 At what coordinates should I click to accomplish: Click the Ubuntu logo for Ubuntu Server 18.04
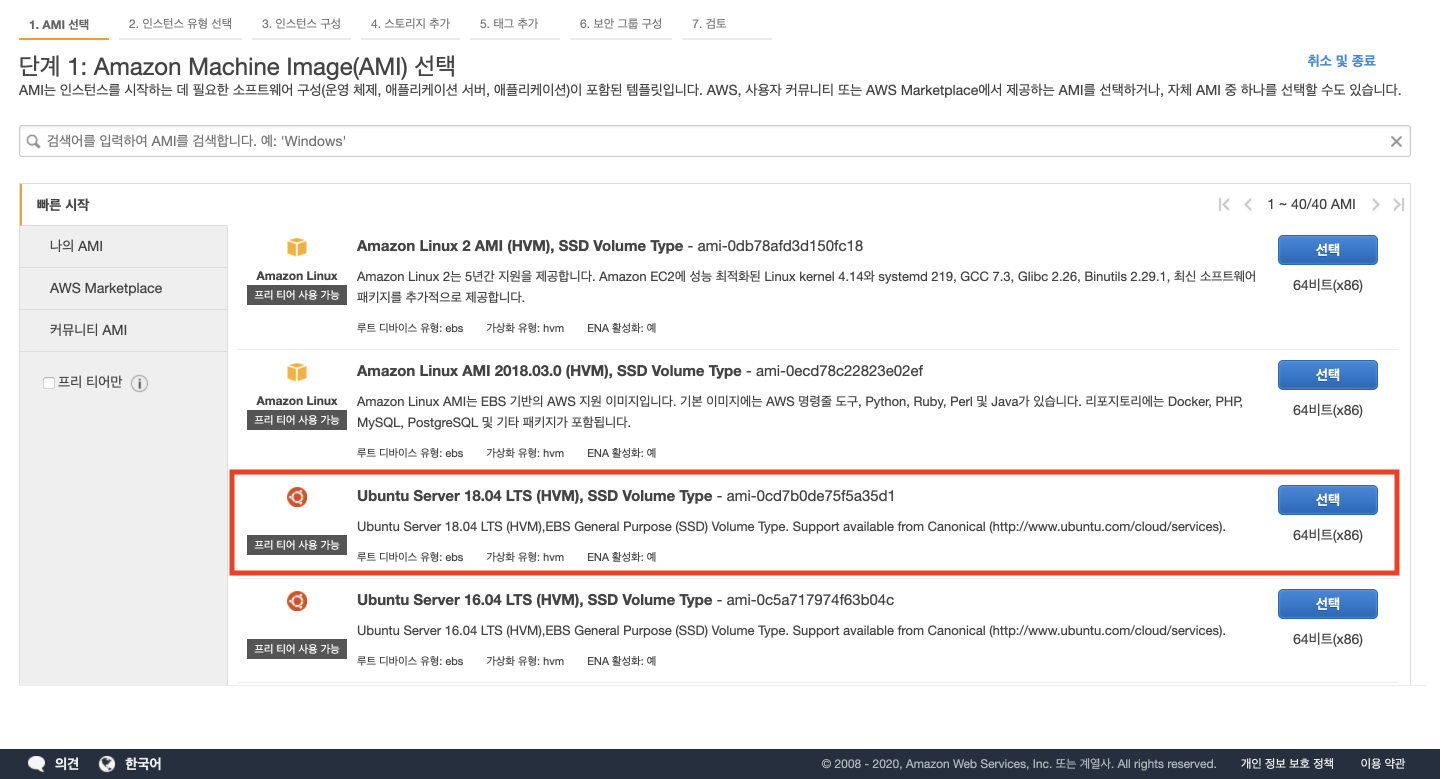297,497
